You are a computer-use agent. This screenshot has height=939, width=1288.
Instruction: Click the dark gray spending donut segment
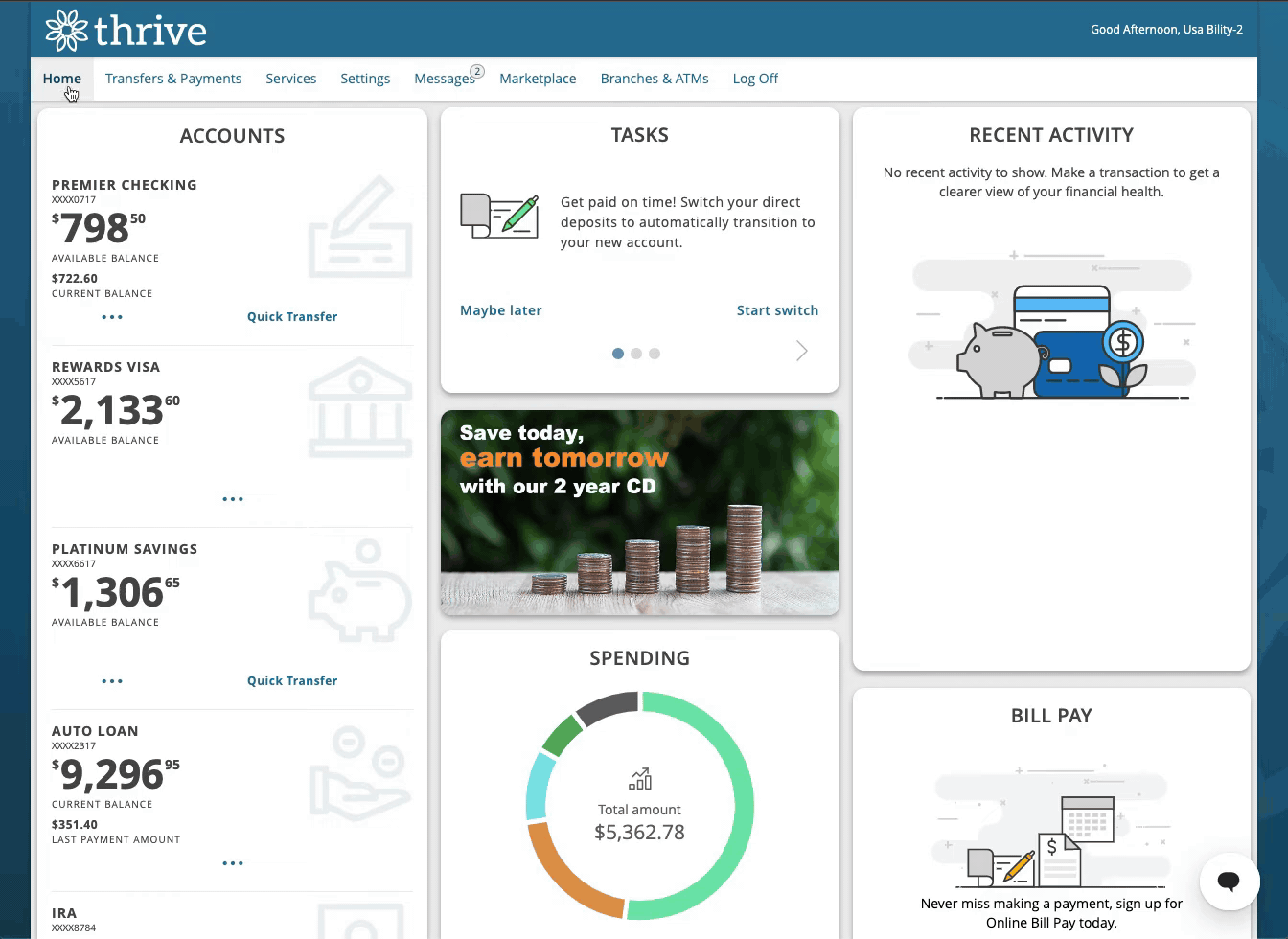pos(608,706)
